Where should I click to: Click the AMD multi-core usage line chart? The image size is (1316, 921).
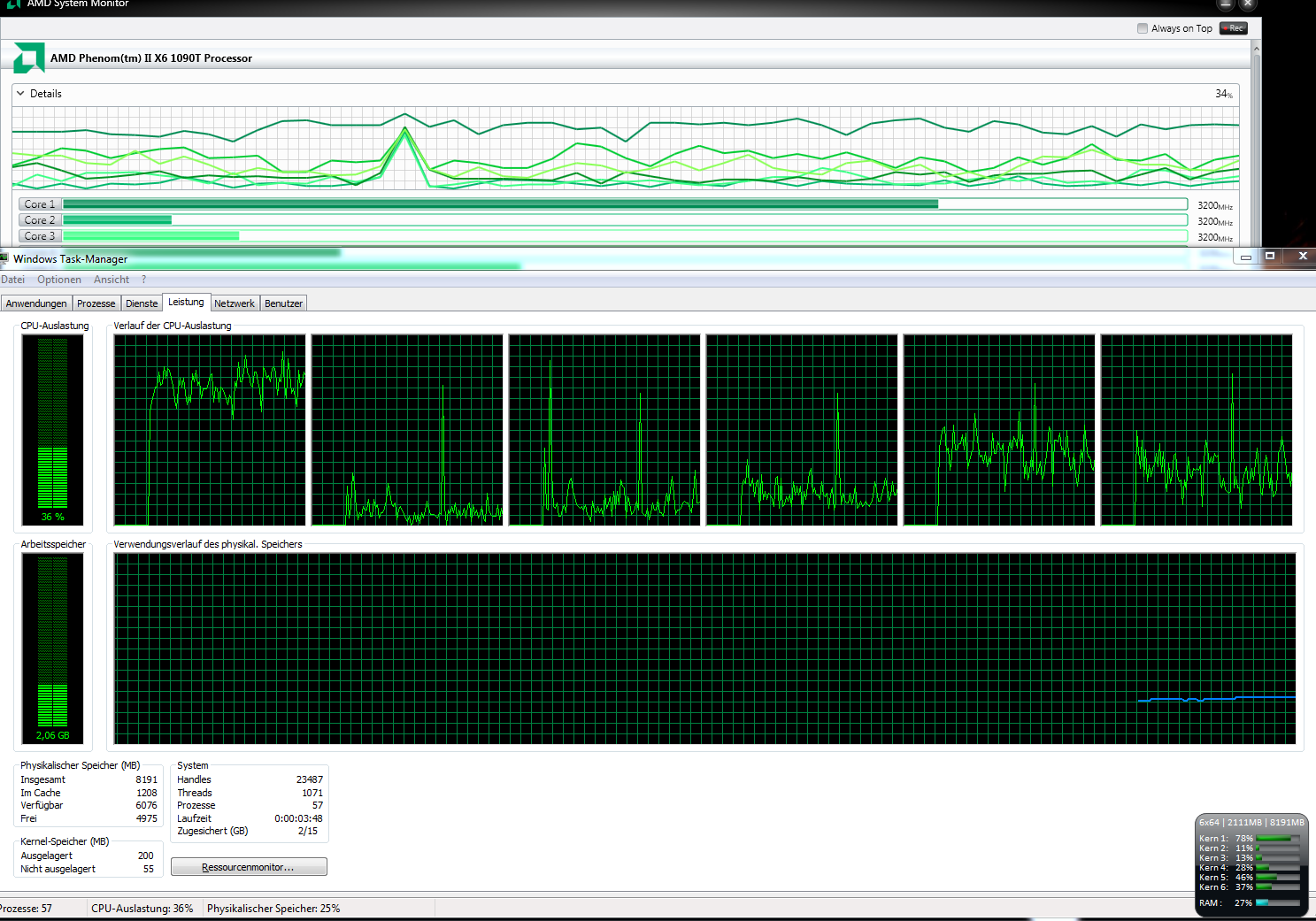(625, 148)
